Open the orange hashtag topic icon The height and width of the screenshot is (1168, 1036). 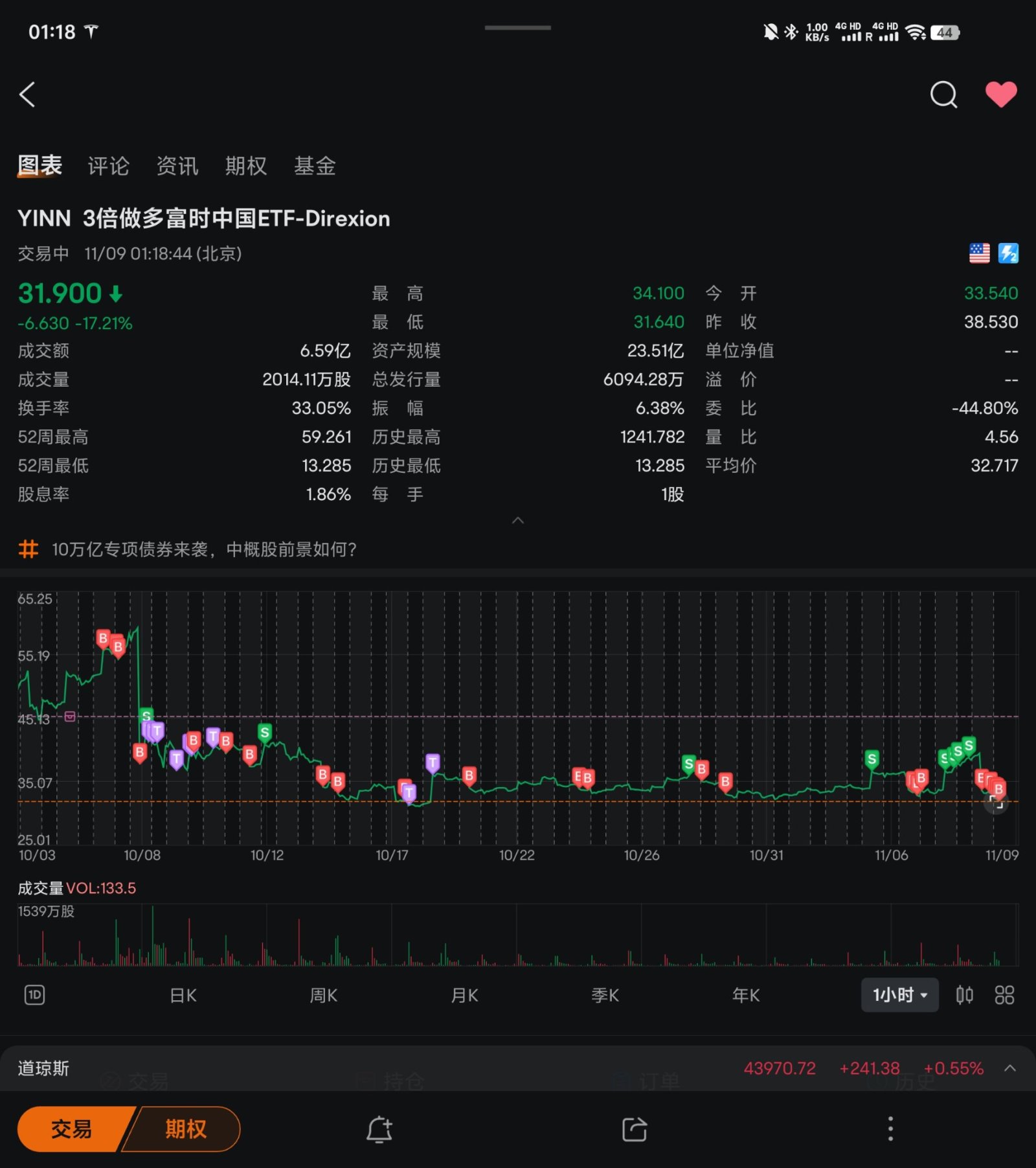[28, 549]
